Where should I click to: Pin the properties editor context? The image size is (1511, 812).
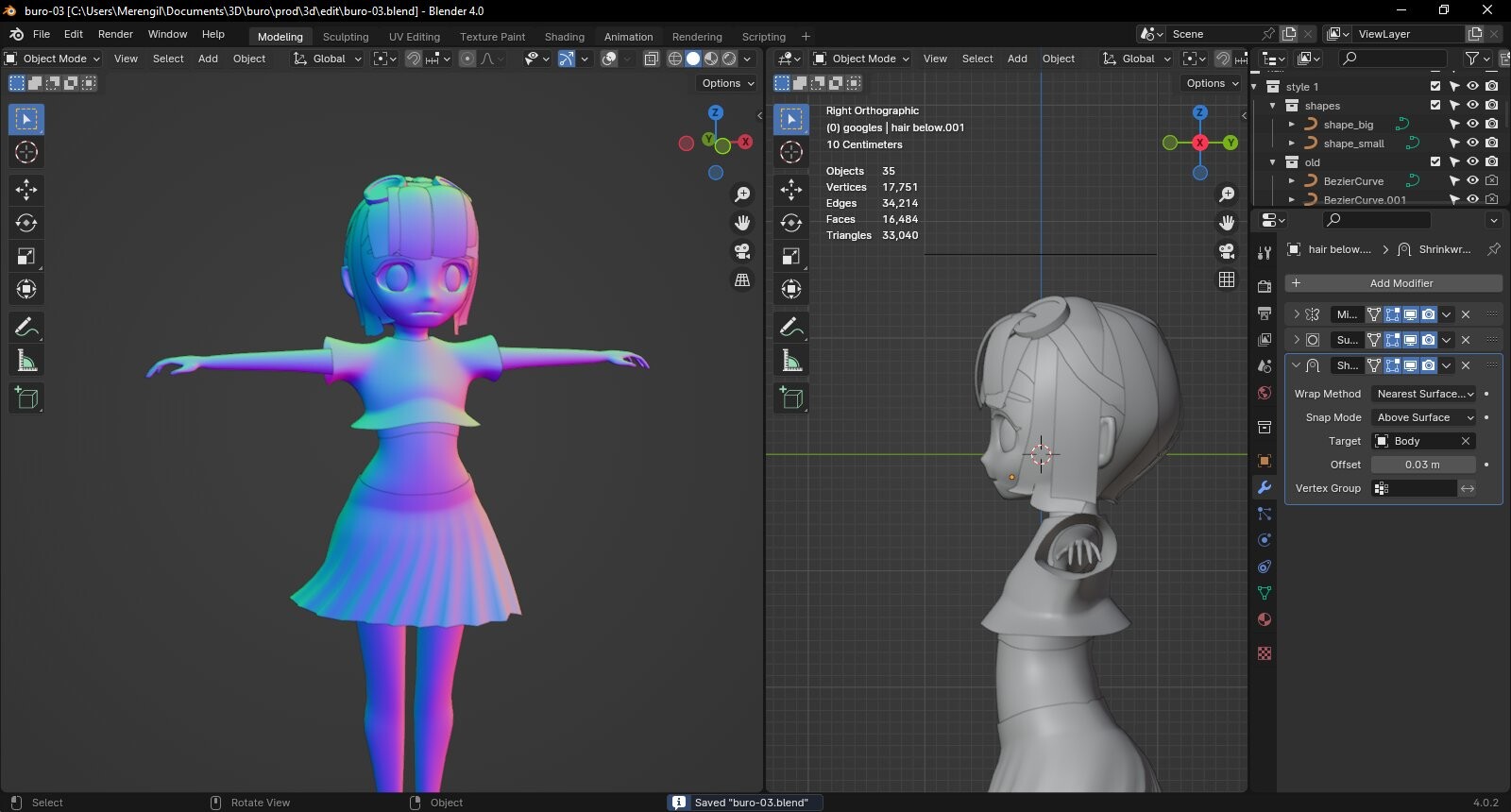(1494, 249)
